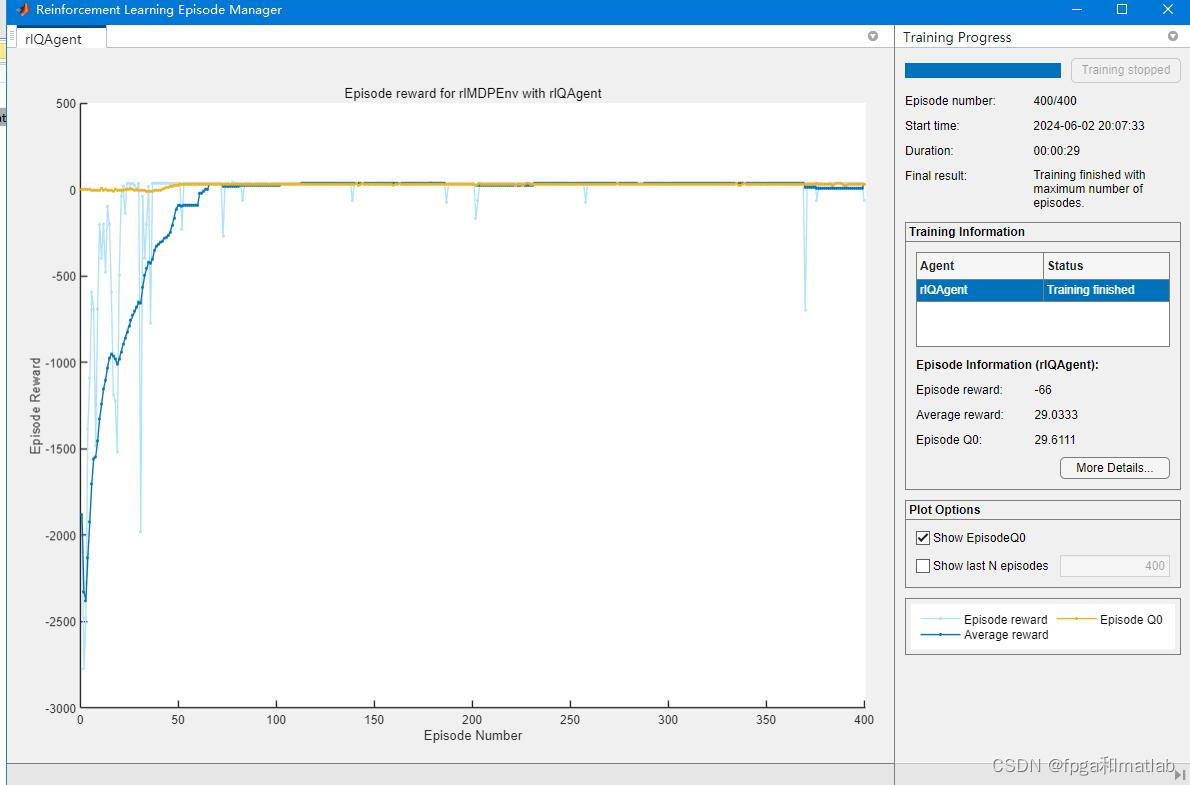This screenshot has height=785, width=1190.
Task: Open rlQAgent panel dropdown arrow
Action: (873, 36)
